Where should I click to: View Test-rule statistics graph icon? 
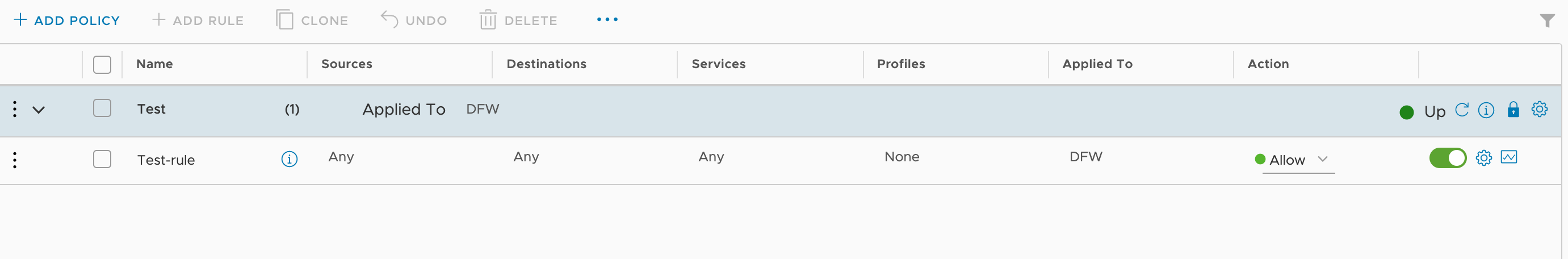point(1509,157)
